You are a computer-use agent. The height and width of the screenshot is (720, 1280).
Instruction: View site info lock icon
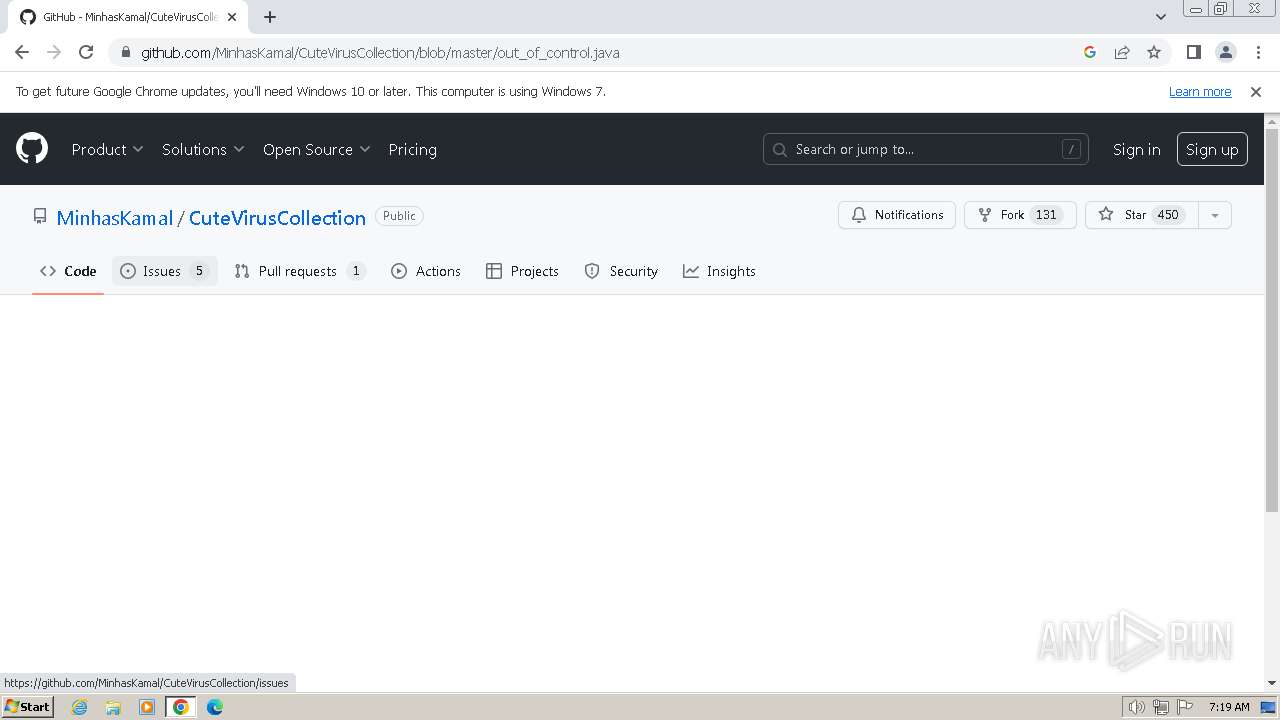click(125, 52)
